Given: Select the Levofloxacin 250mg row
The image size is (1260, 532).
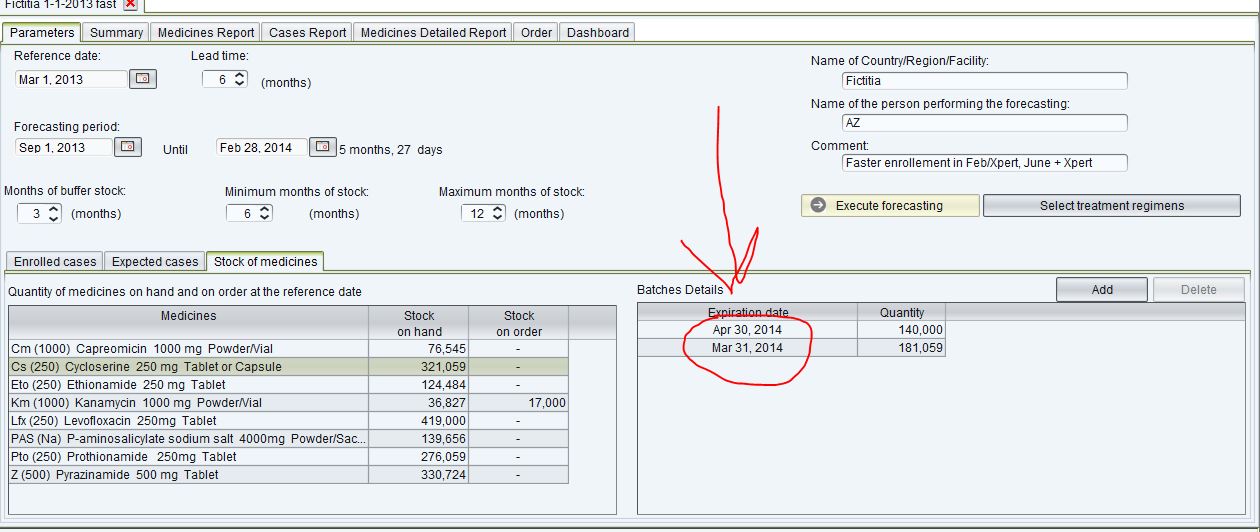Looking at the screenshot, I should click(x=289, y=420).
